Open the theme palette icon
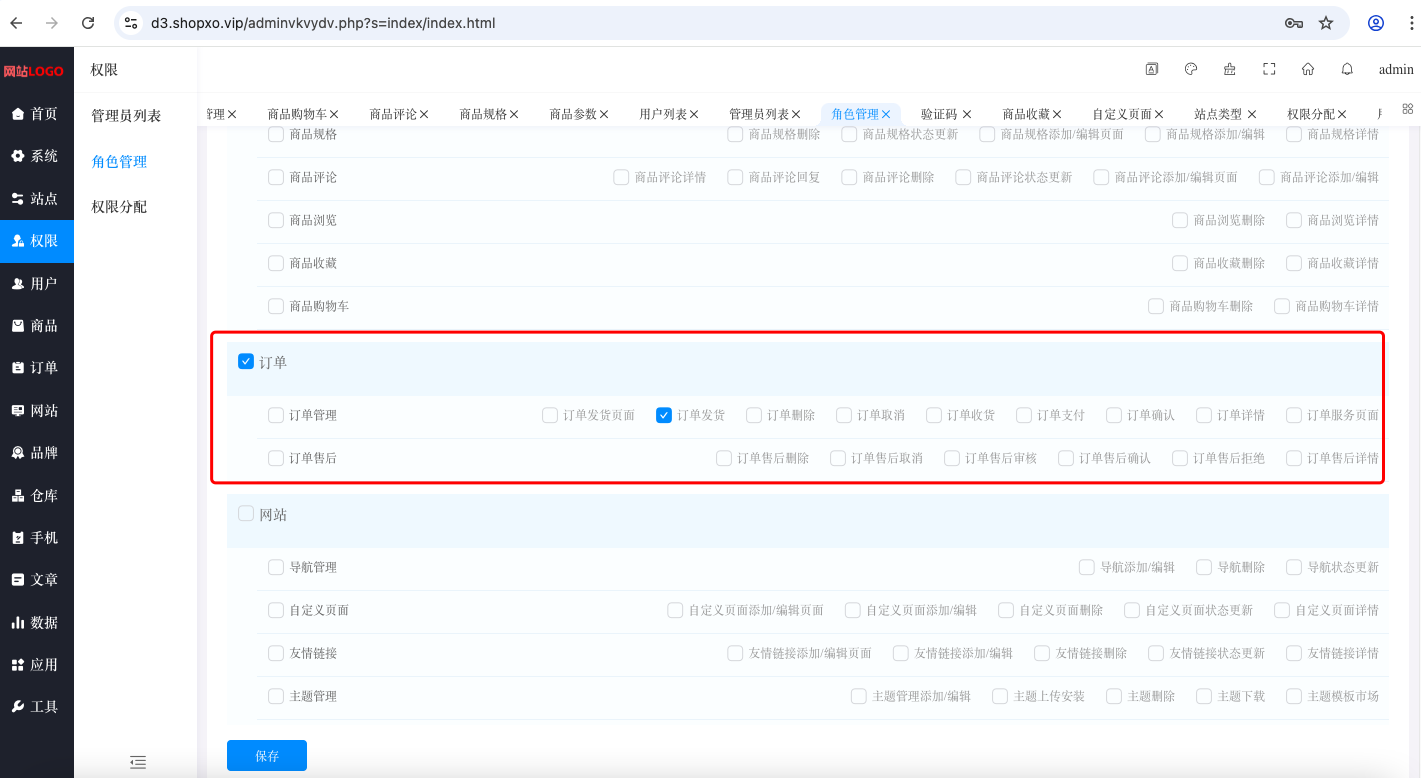The width and height of the screenshot is (1421, 778). 1191,69
